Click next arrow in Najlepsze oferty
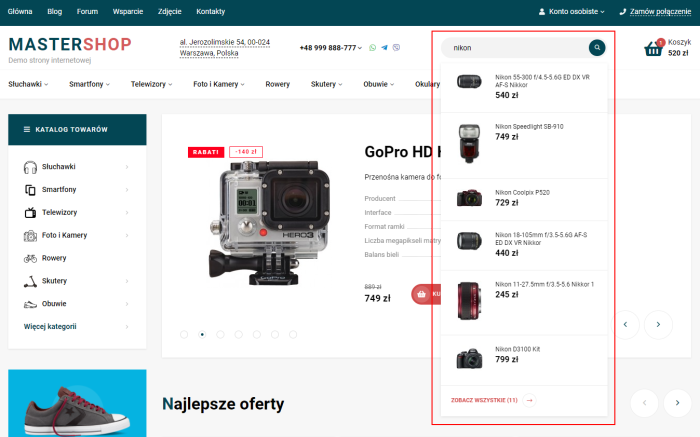The height and width of the screenshot is (437, 700). tap(677, 403)
